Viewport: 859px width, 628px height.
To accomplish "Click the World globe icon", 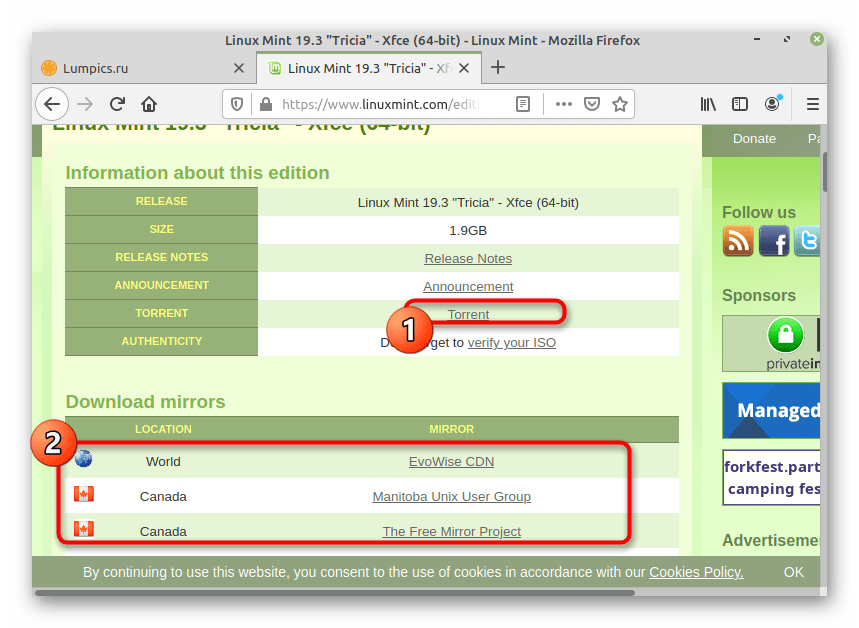I will [83, 458].
